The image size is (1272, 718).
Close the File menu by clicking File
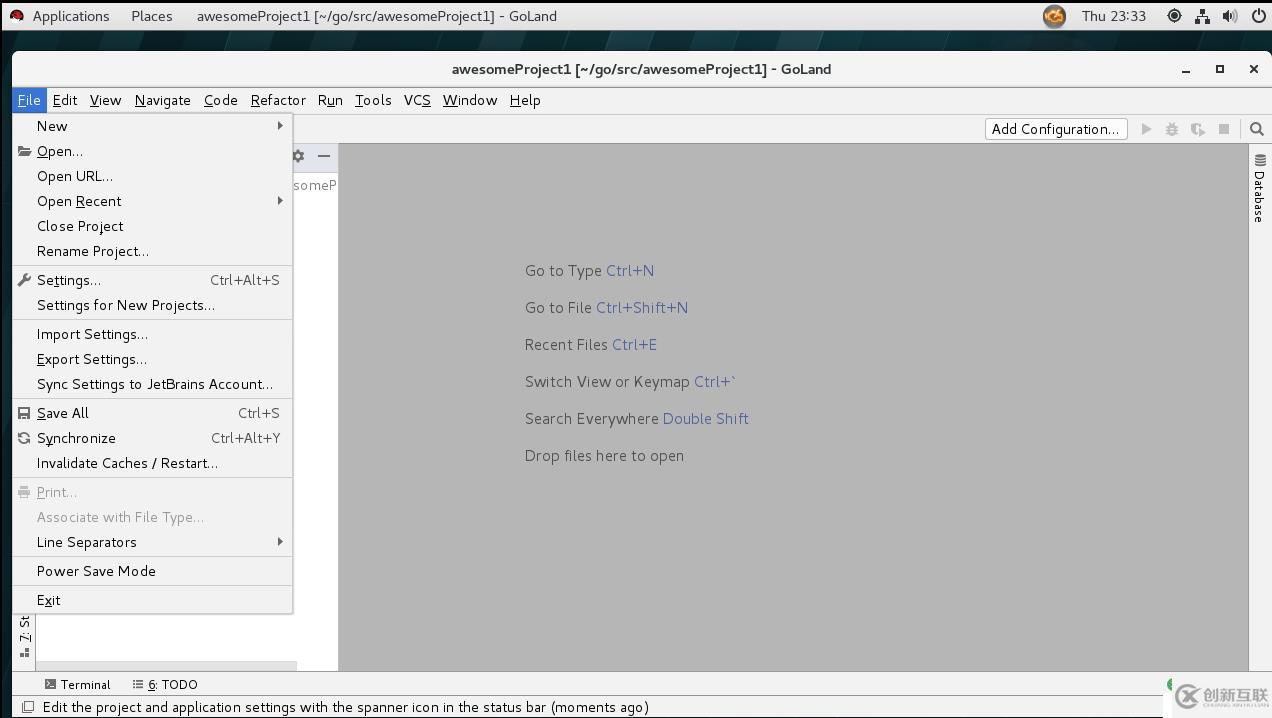click(29, 100)
